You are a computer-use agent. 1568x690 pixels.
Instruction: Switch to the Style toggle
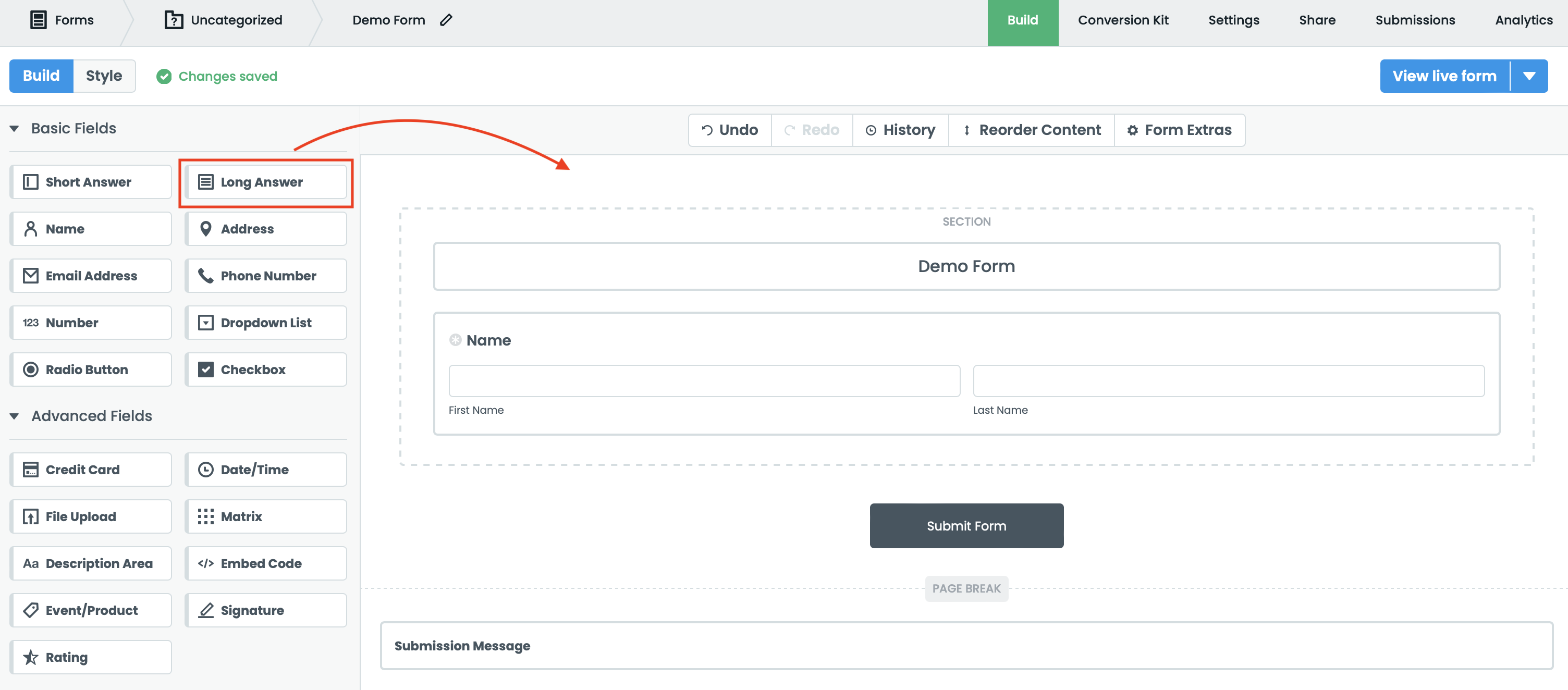[104, 76]
